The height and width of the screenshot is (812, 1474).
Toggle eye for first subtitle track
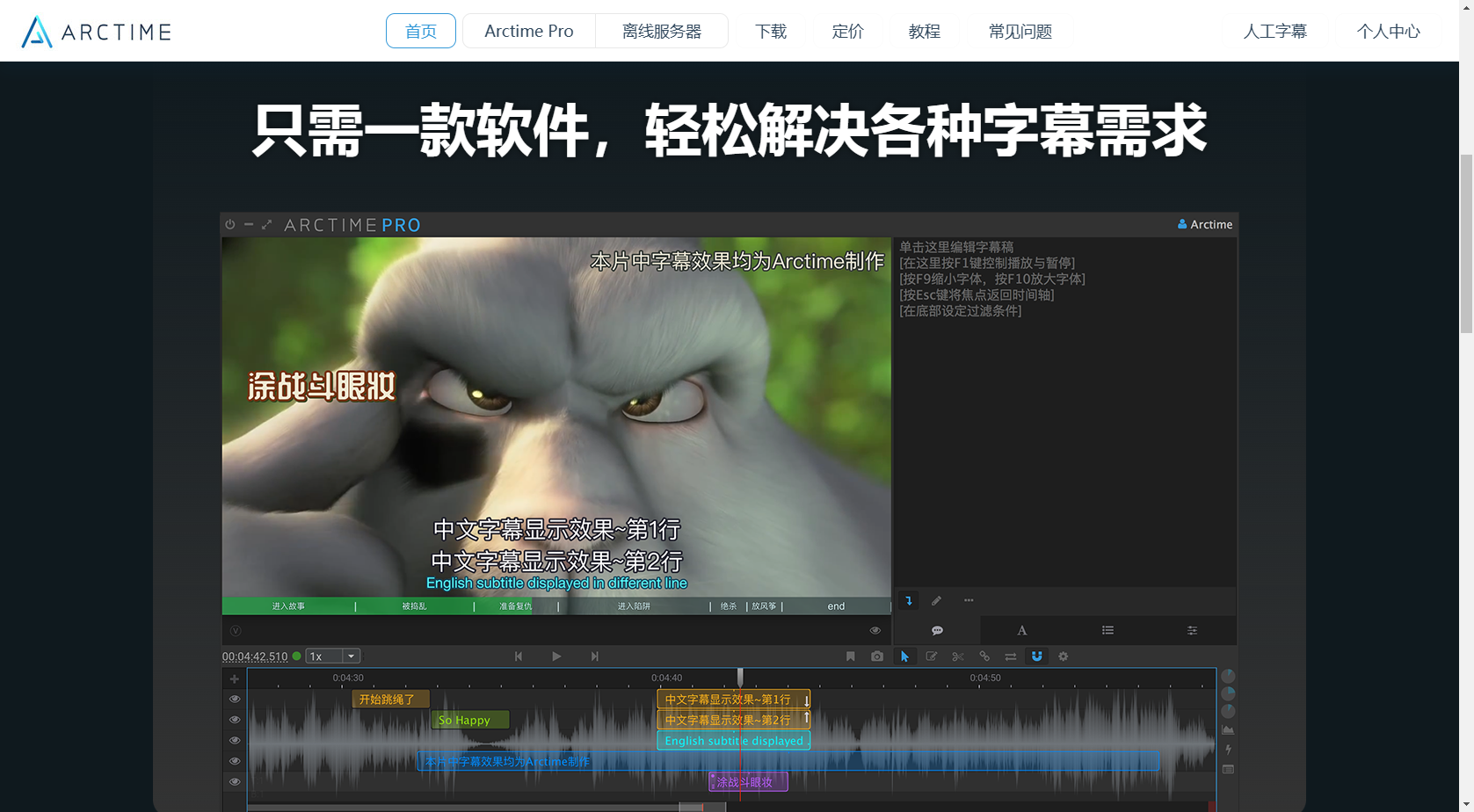coord(235,700)
